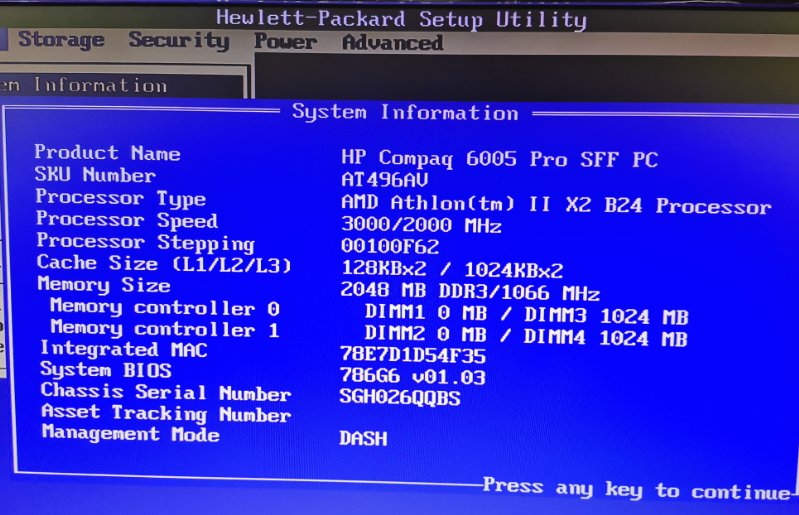
Task: Open the Power menu
Action: (x=285, y=41)
